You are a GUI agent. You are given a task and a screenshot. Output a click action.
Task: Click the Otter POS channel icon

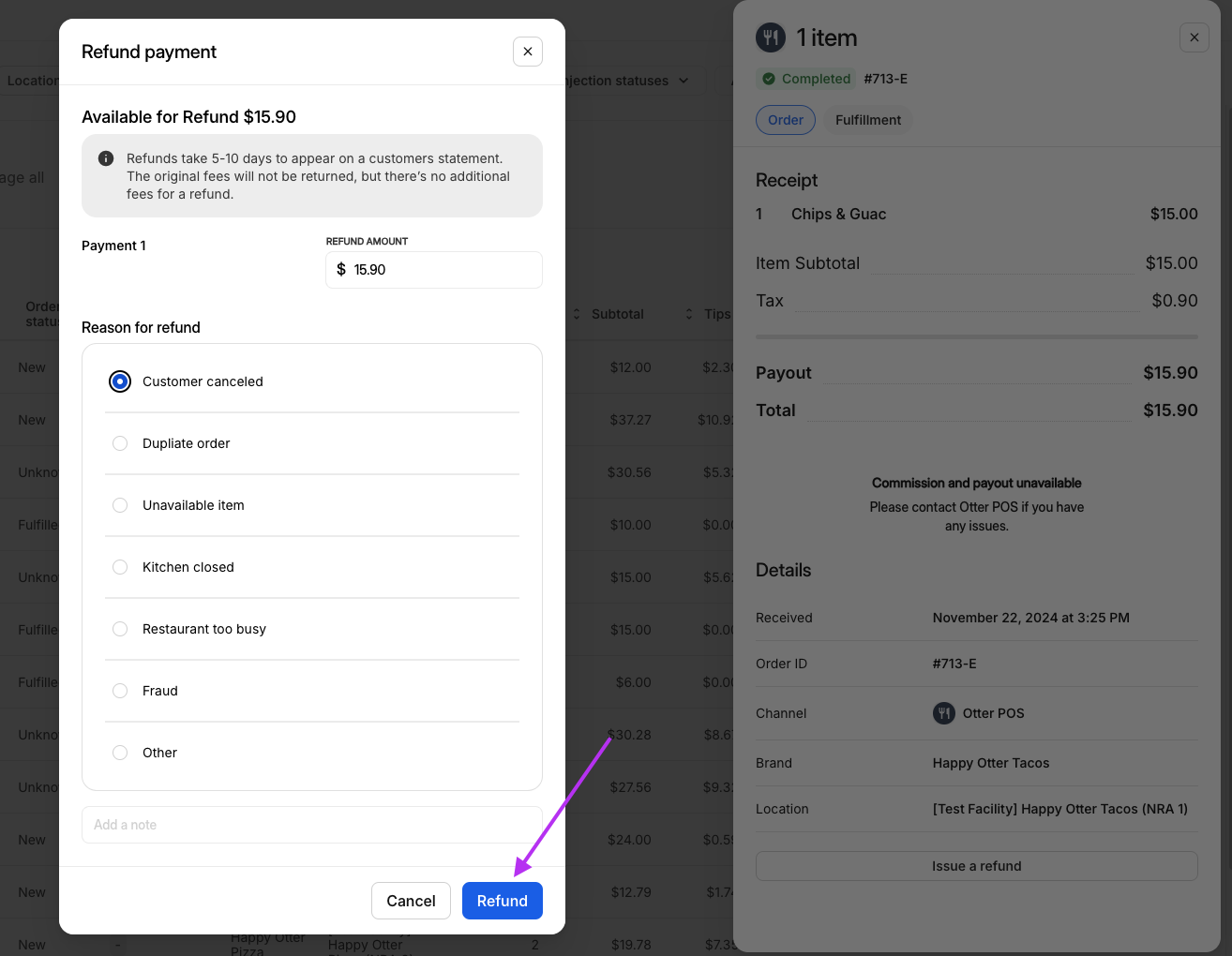pyautogui.click(x=943, y=713)
